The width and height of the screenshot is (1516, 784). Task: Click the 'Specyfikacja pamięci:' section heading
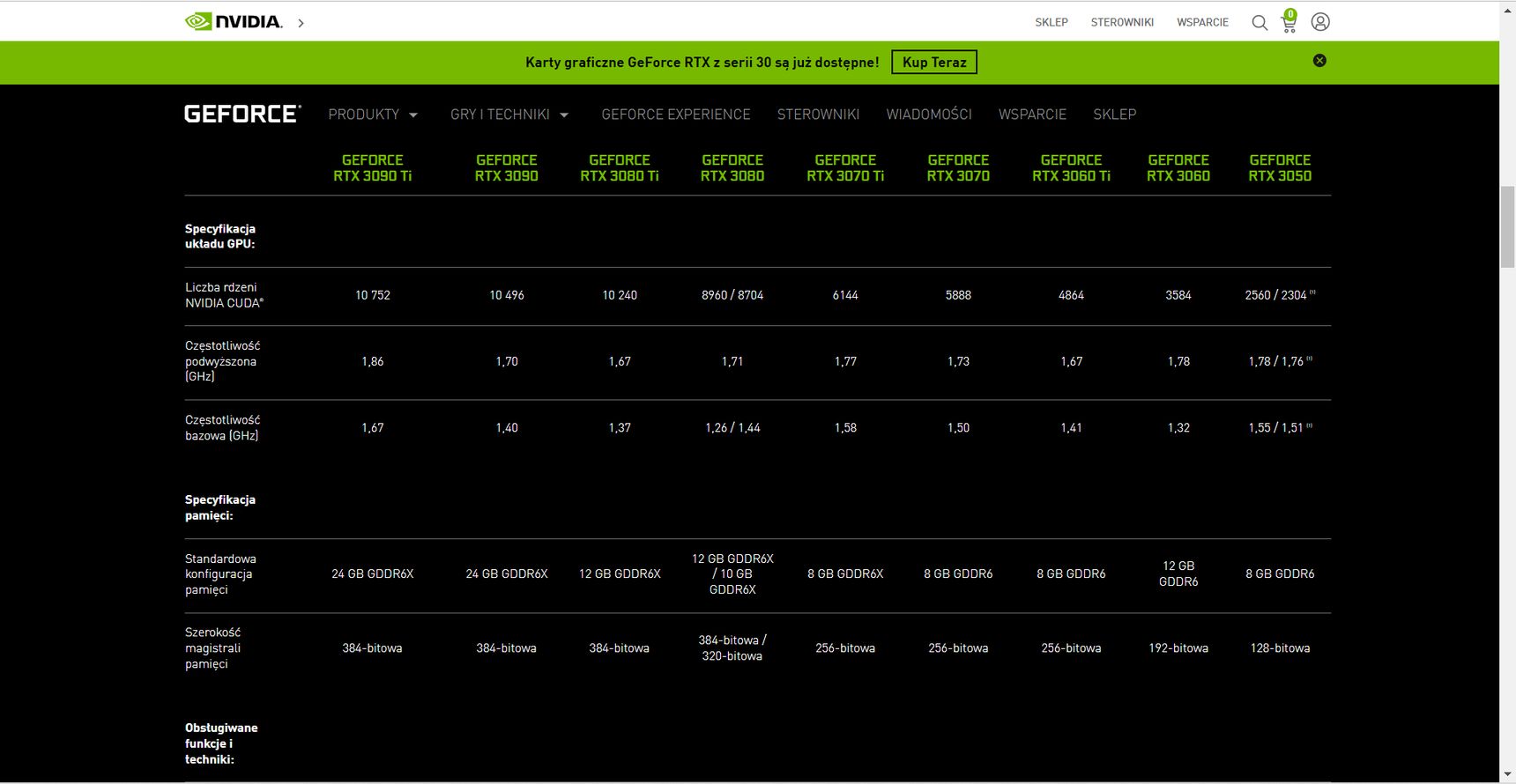[x=220, y=507]
